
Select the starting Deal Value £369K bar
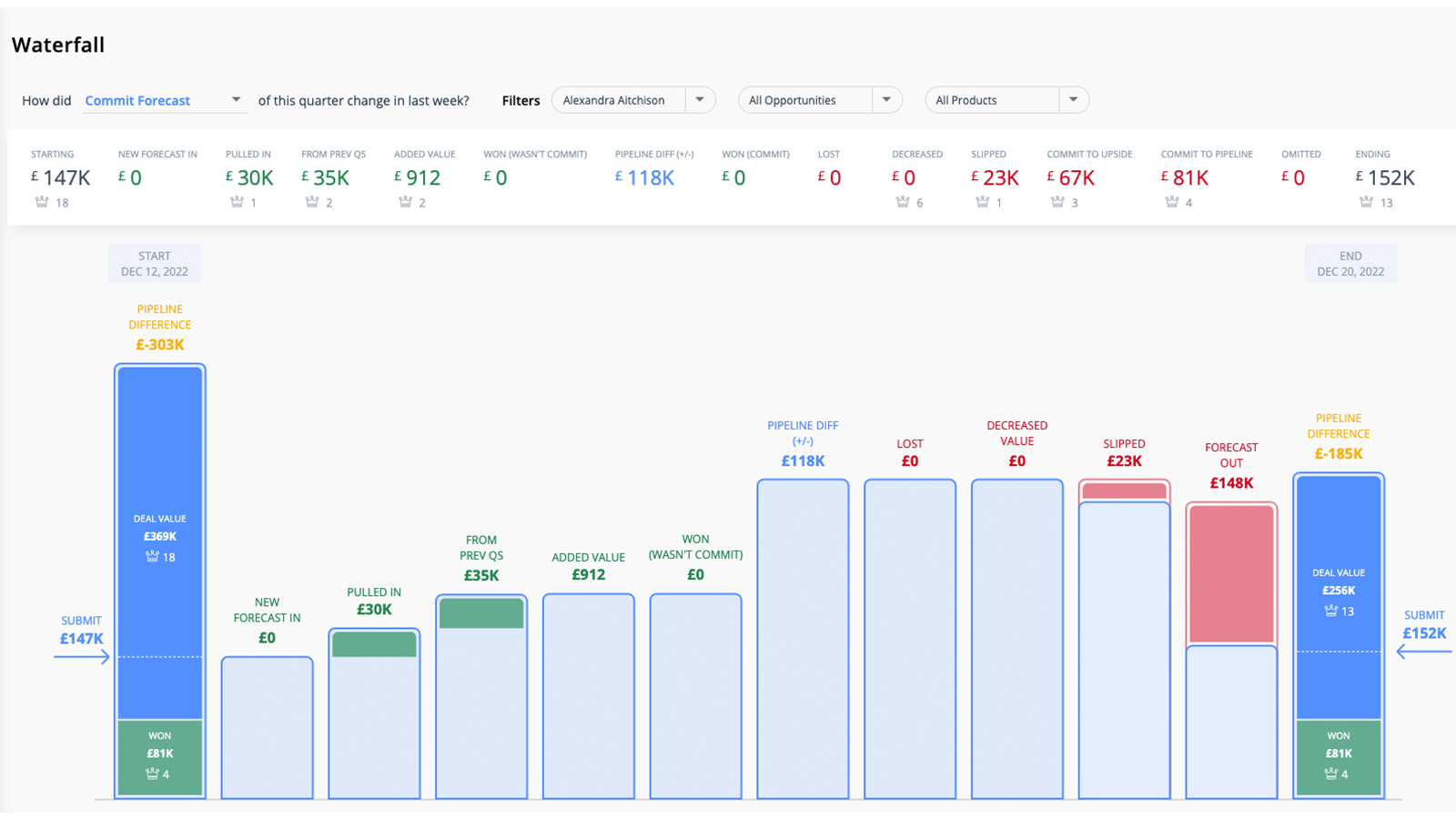coord(160,537)
